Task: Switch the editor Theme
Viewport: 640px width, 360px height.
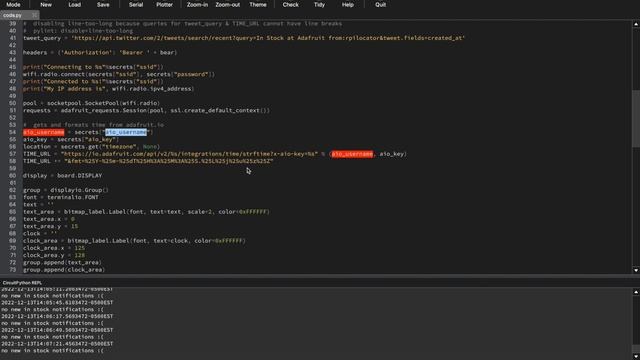Action: click(258, 5)
